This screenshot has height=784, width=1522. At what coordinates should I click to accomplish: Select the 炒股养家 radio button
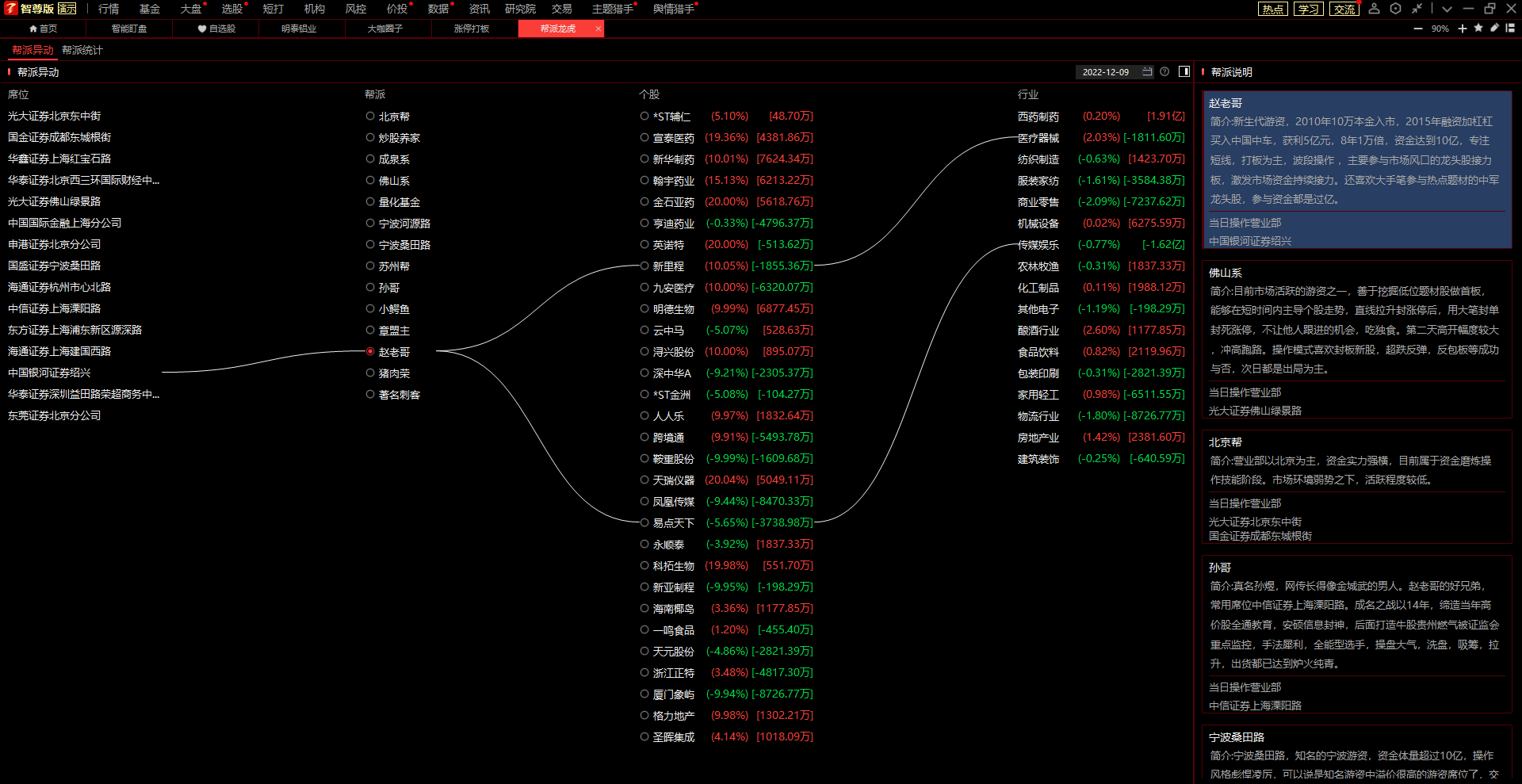click(x=370, y=138)
